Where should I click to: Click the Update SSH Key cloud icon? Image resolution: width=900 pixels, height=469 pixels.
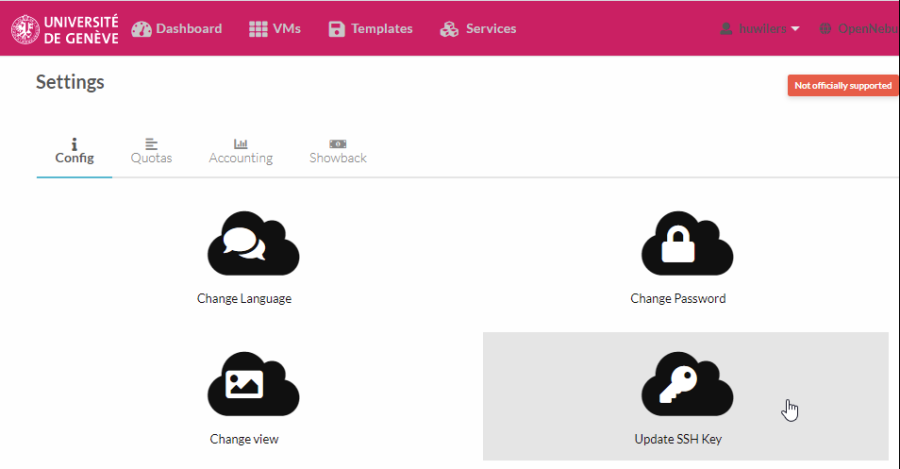tap(687, 384)
